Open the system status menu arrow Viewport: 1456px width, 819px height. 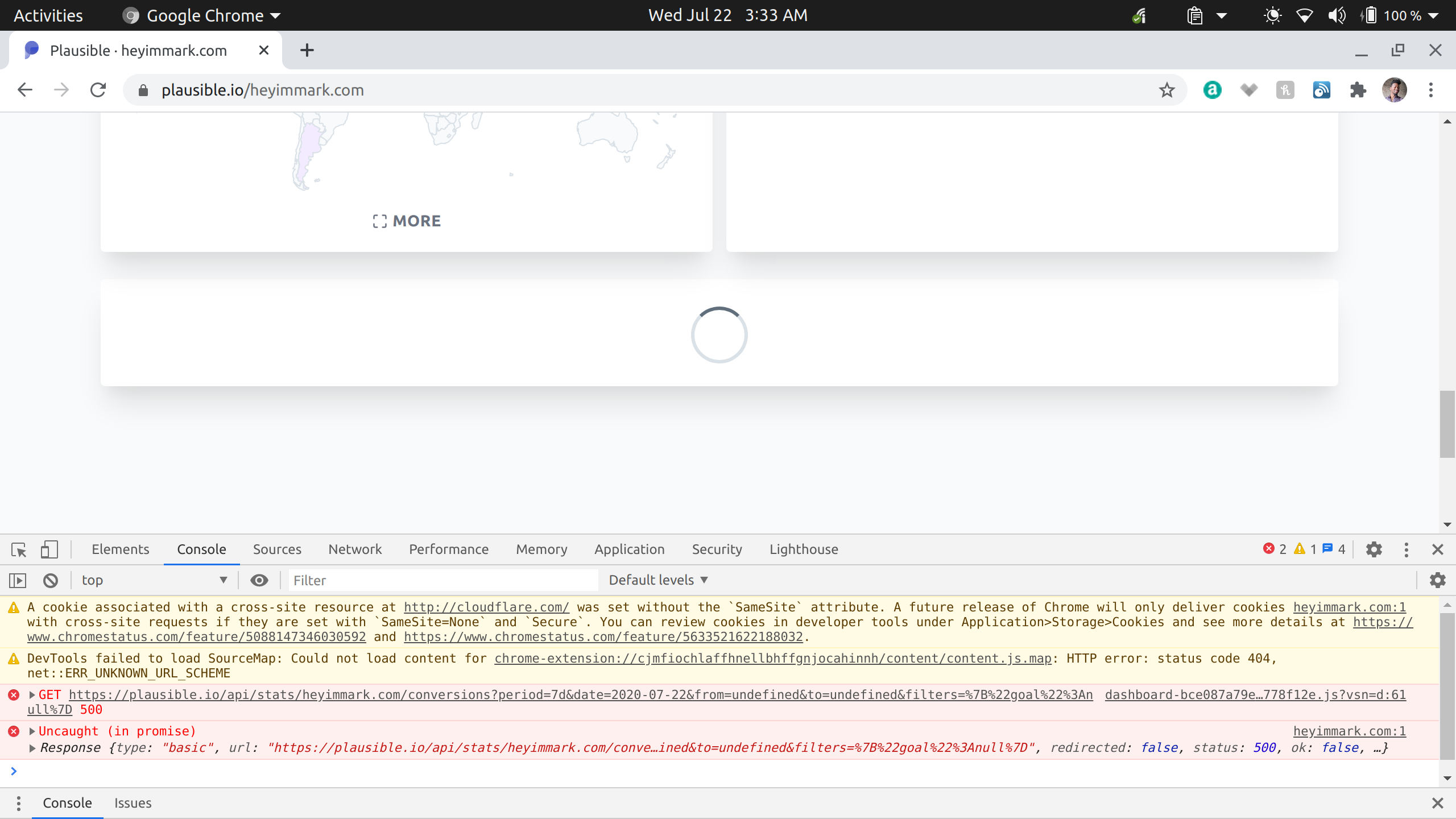[x=1434, y=16]
